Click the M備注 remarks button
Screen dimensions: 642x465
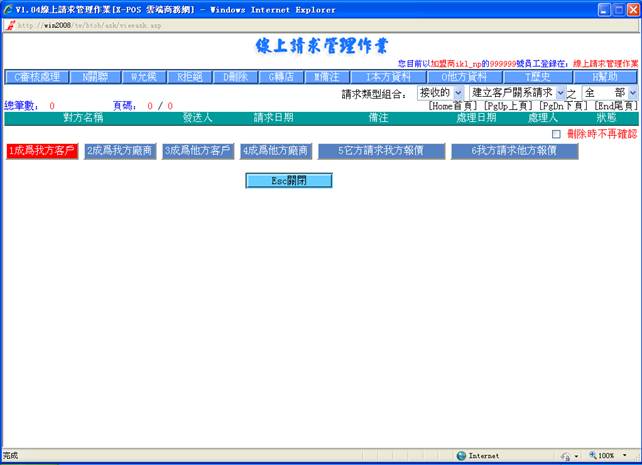coord(325,77)
